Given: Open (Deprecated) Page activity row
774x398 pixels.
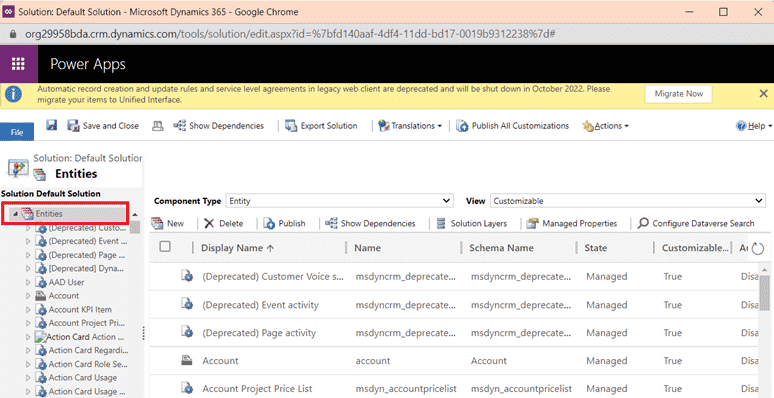Looking at the screenshot, I should pos(259,333).
